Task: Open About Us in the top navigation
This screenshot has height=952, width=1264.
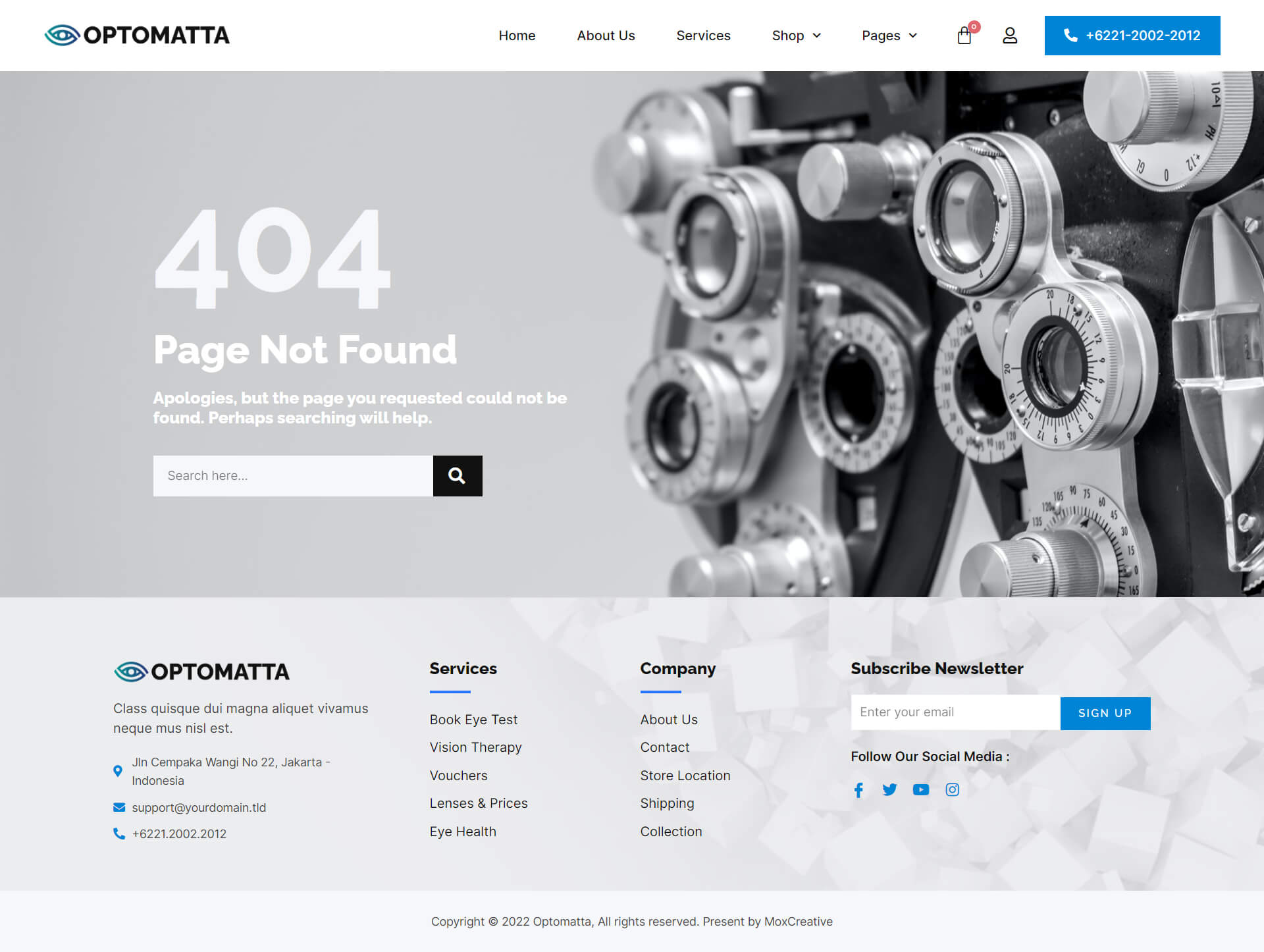Action: pyautogui.click(x=606, y=36)
